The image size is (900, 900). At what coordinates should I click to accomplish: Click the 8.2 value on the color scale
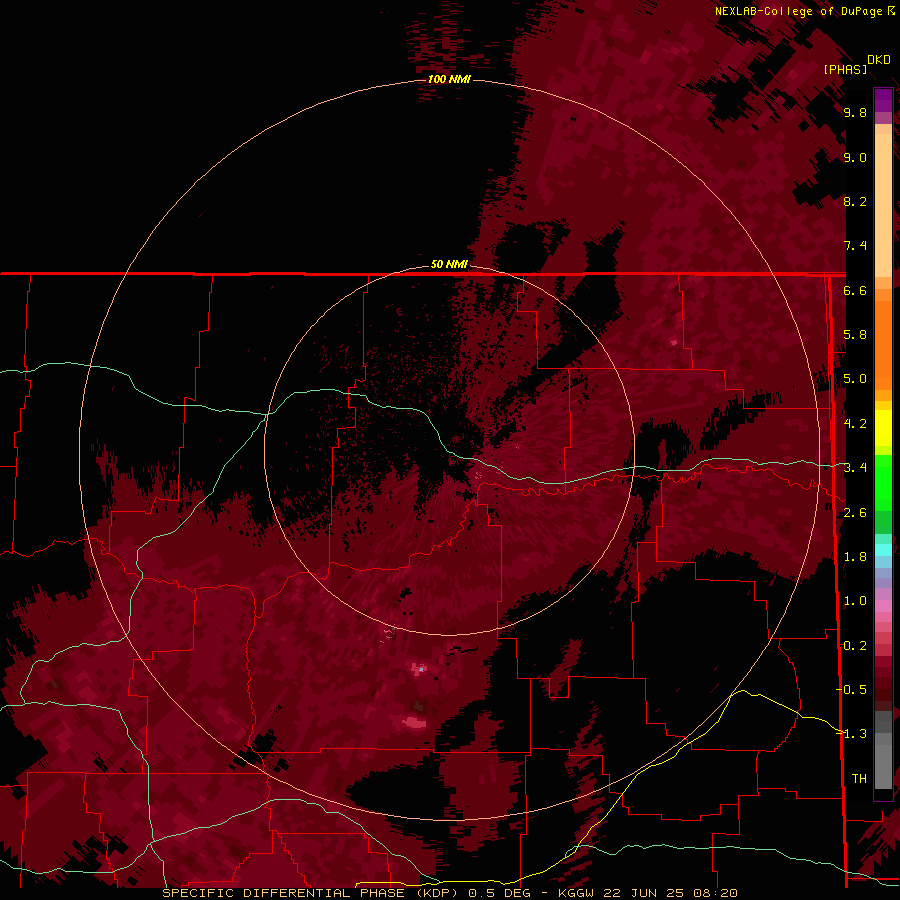coord(855,201)
